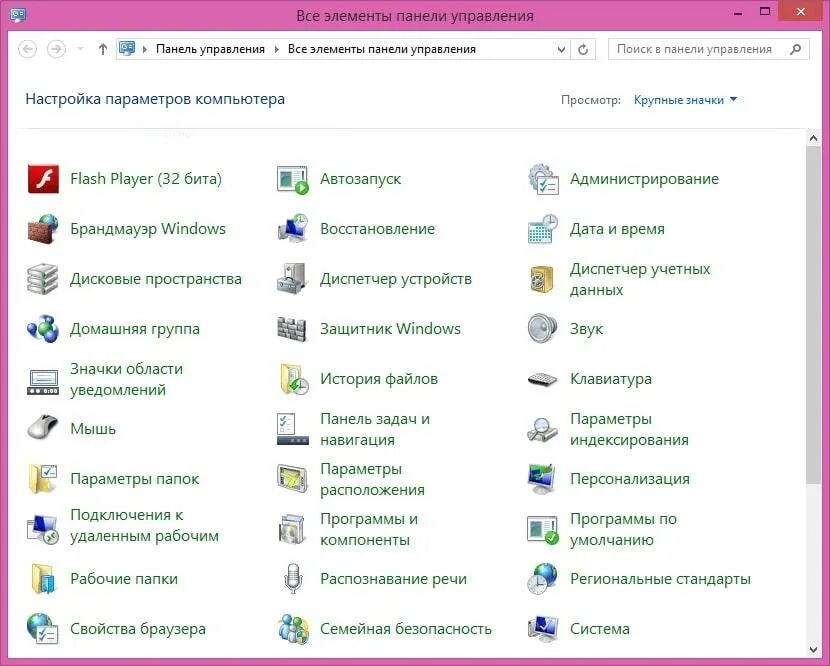Open the Защитник Windows wall icon
830x666 pixels.
tap(292, 329)
